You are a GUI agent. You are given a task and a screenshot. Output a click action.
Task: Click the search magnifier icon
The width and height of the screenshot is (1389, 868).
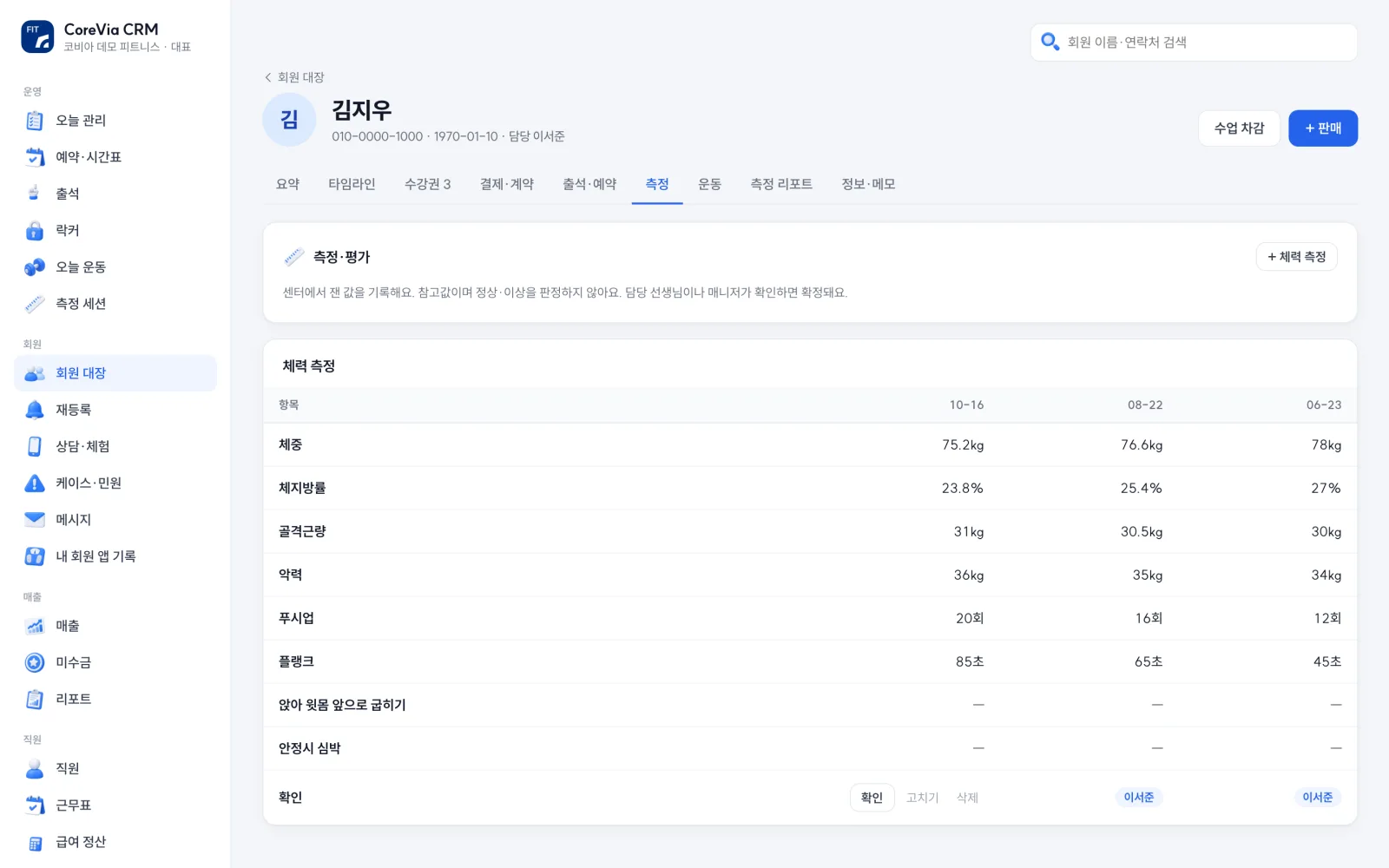tap(1050, 42)
